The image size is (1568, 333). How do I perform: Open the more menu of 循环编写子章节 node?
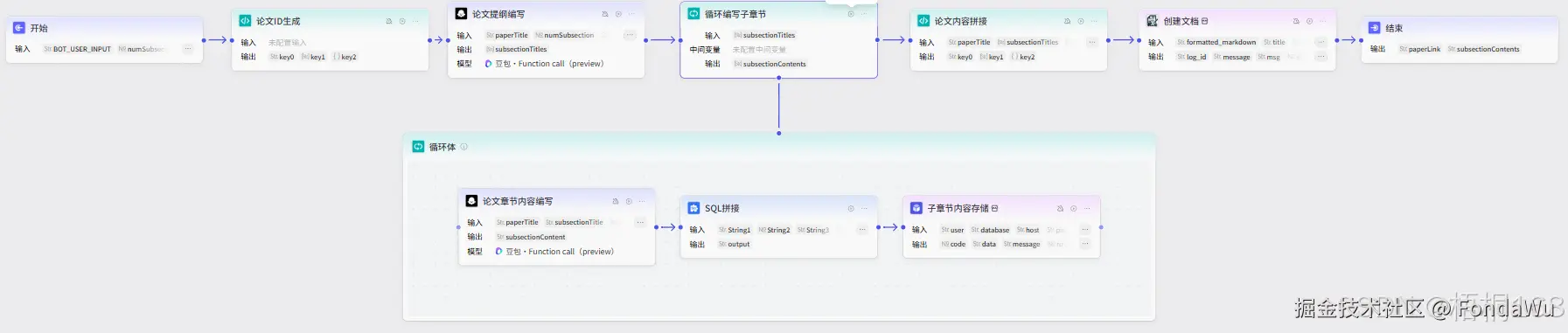click(x=864, y=14)
